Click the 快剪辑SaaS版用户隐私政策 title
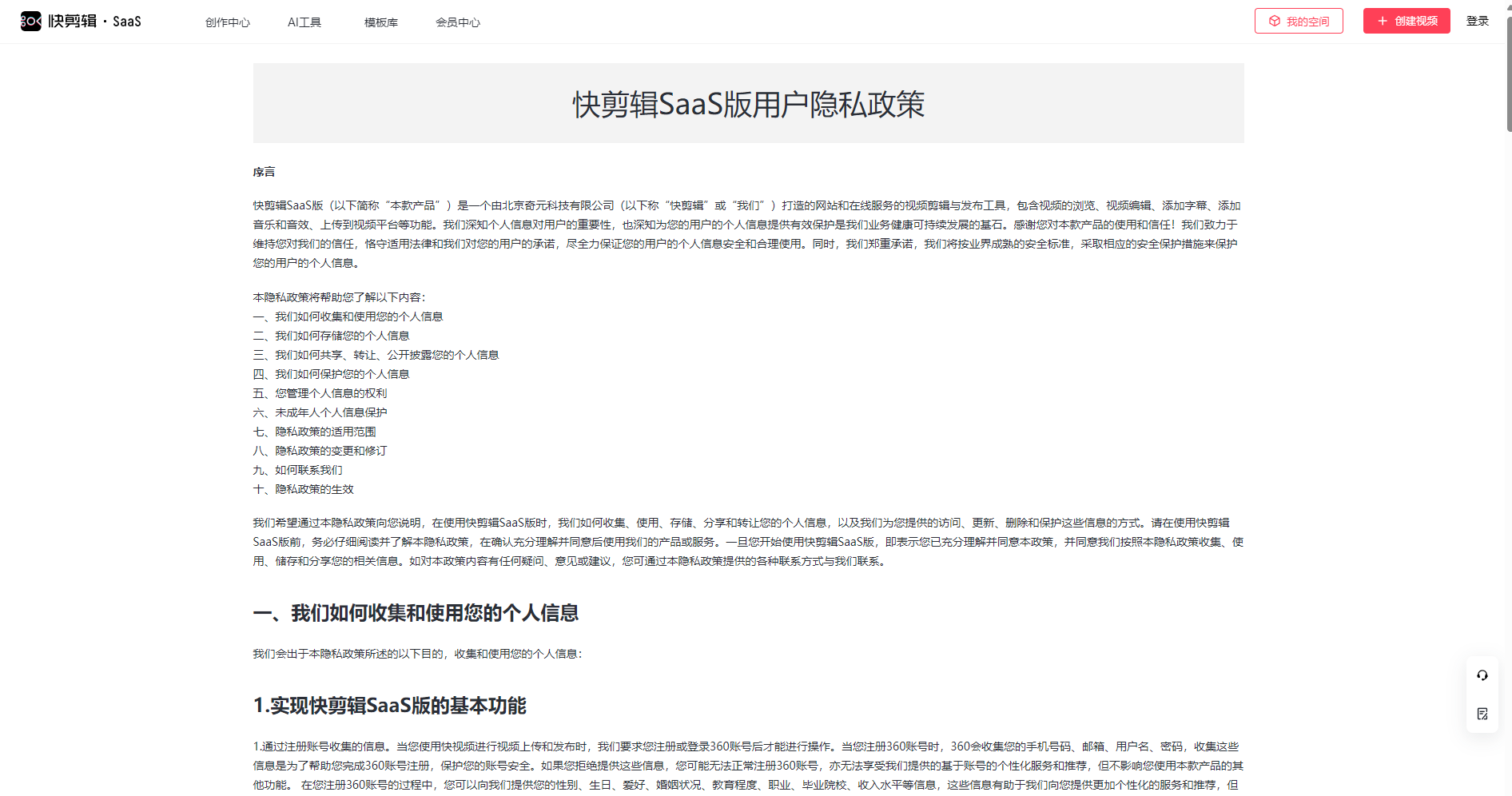 tap(749, 104)
